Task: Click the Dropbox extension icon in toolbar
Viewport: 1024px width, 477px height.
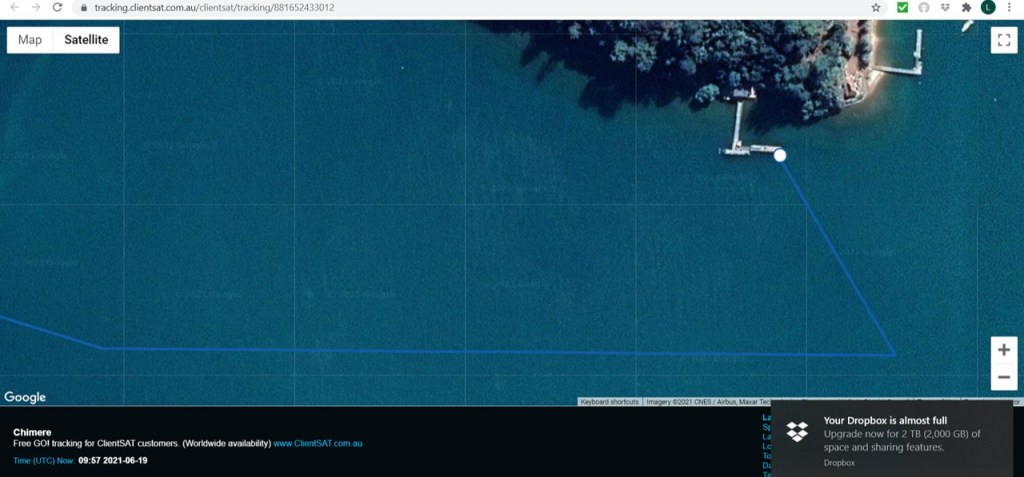Action: tap(945, 7)
